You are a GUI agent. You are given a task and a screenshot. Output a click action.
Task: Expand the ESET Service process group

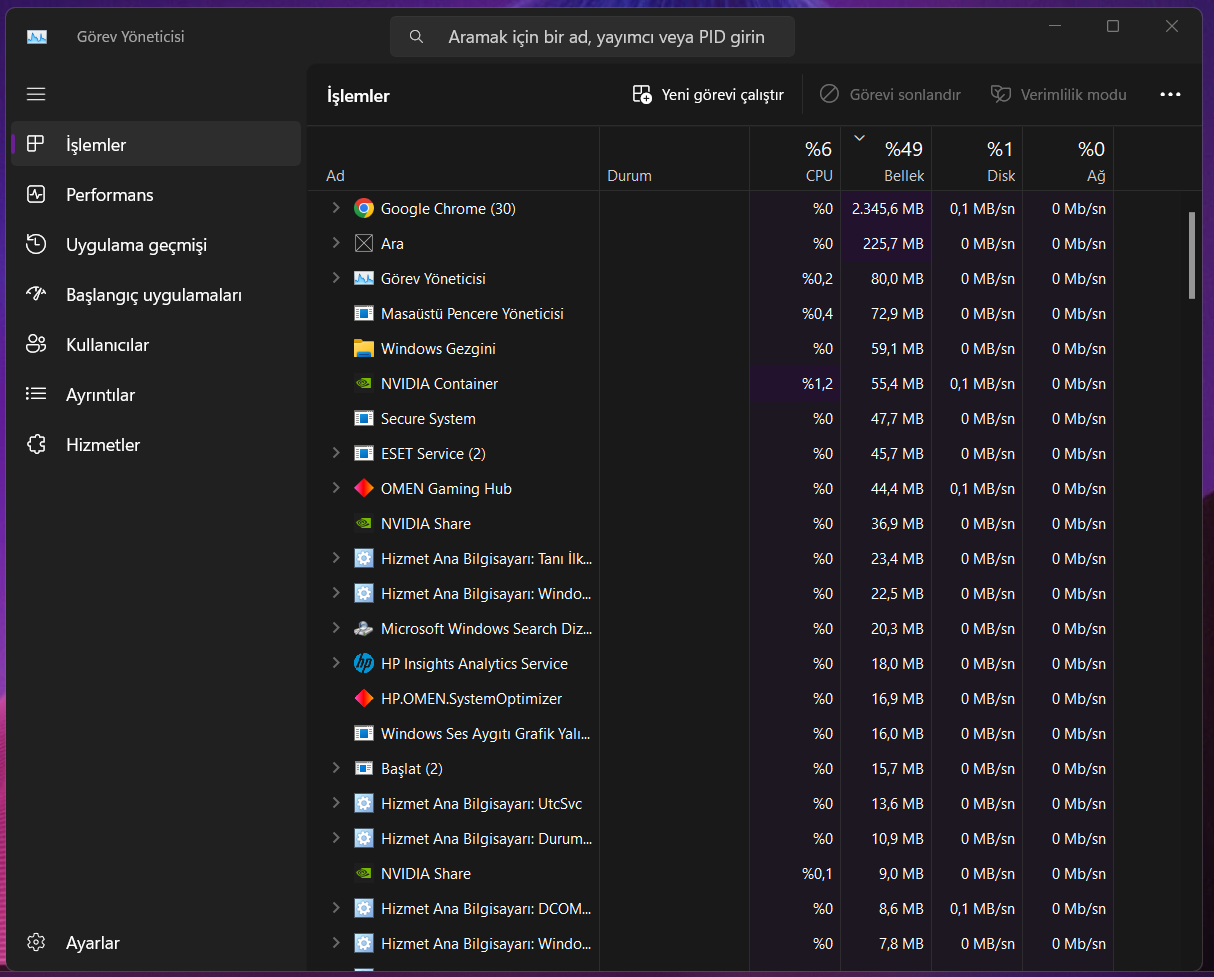pyautogui.click(x=336, y=453)
